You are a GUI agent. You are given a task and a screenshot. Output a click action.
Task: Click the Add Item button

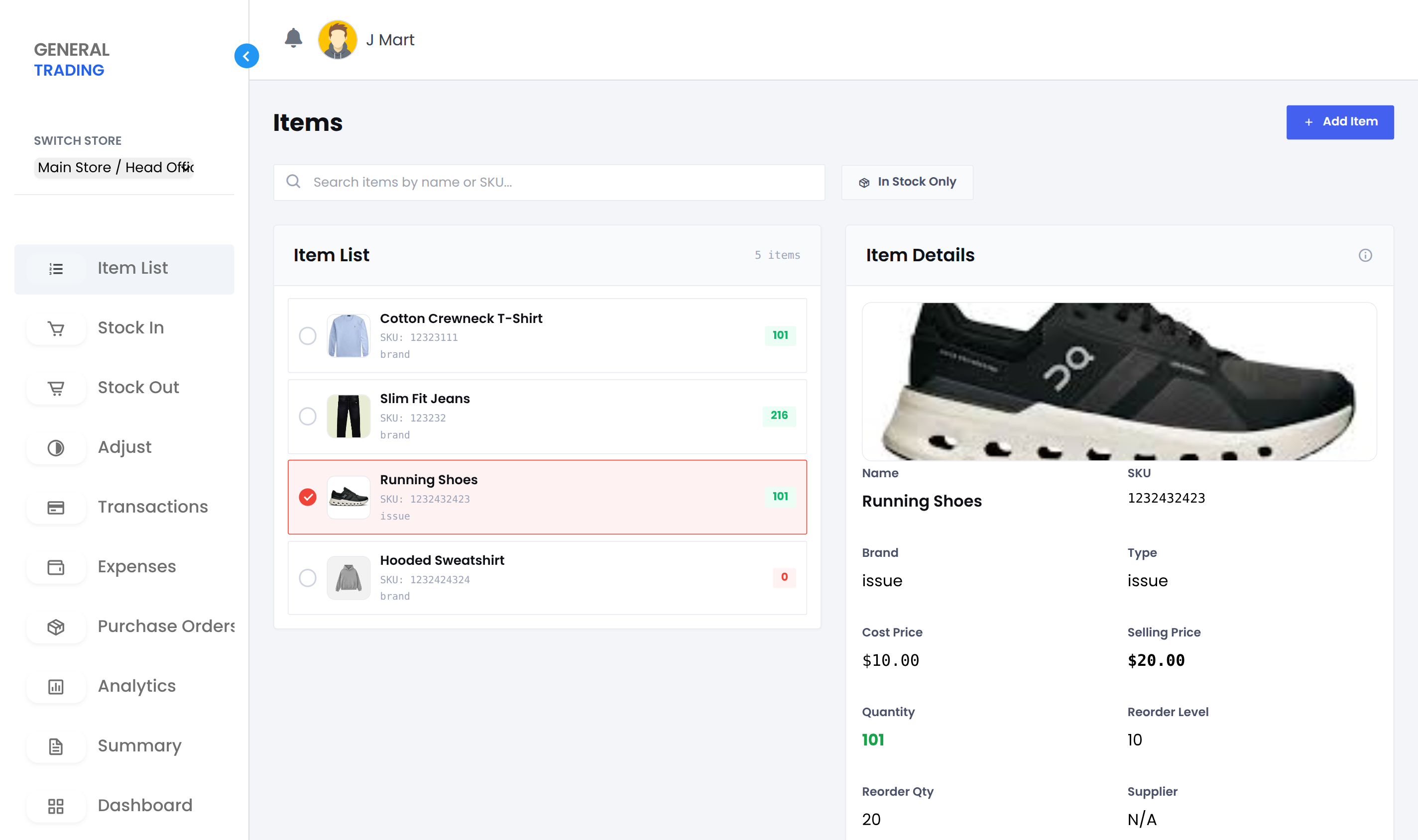[1340, 122]
